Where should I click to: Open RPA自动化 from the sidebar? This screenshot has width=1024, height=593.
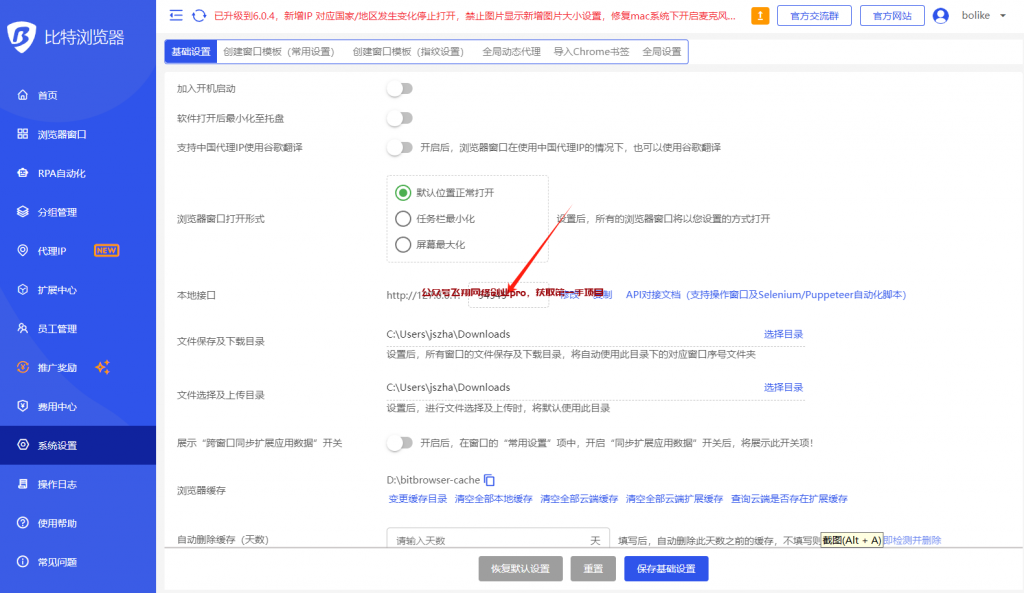point(62,173)
